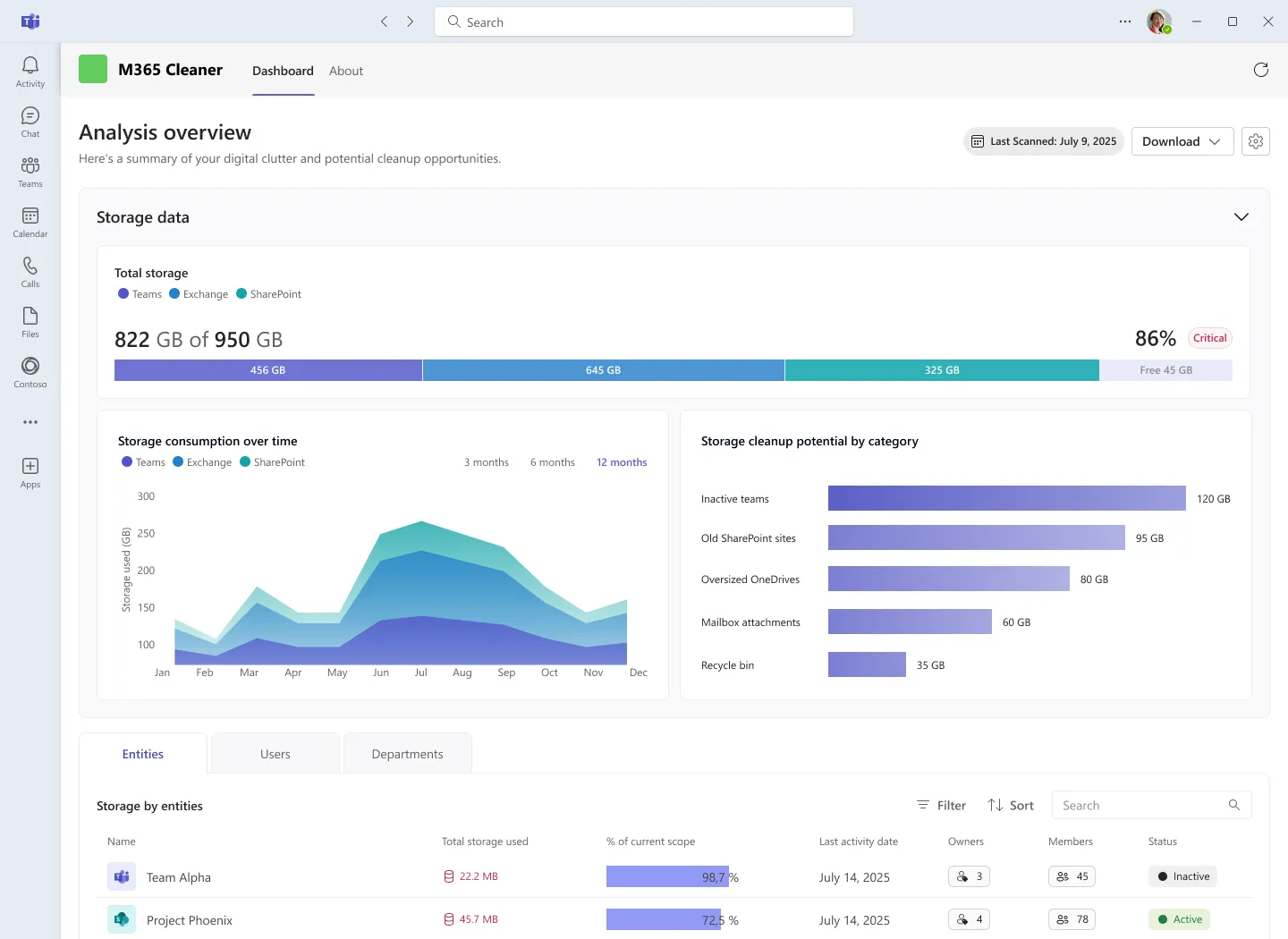Open Project Phoenix owners count 4
This screenshot has height=939, width=1288.
point(969,919)
